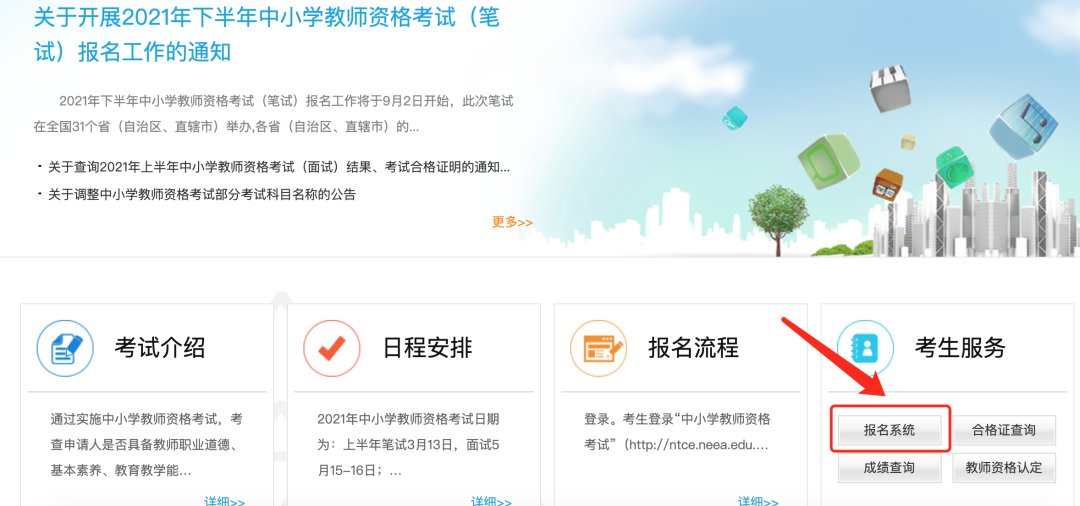Open the 调整考试科目名称 announcement link

coord(202,194)
